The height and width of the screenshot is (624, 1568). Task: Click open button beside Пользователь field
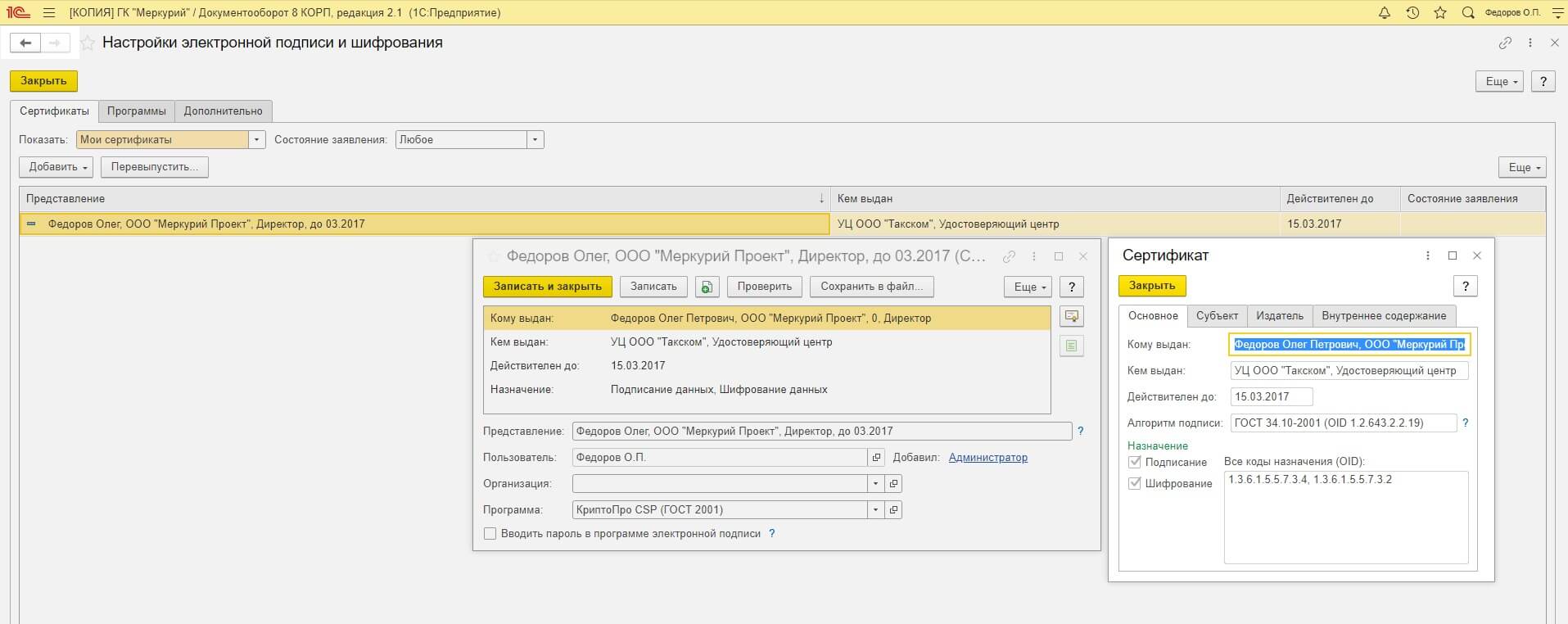(876, 458)
